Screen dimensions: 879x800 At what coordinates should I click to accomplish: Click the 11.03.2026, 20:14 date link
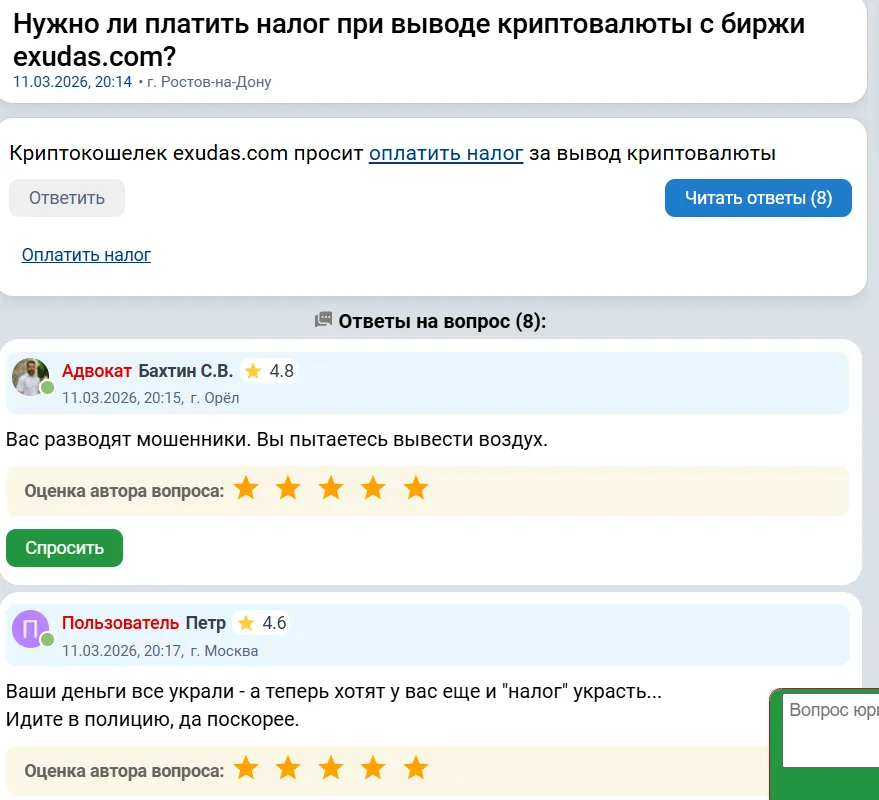coord(72,82)
